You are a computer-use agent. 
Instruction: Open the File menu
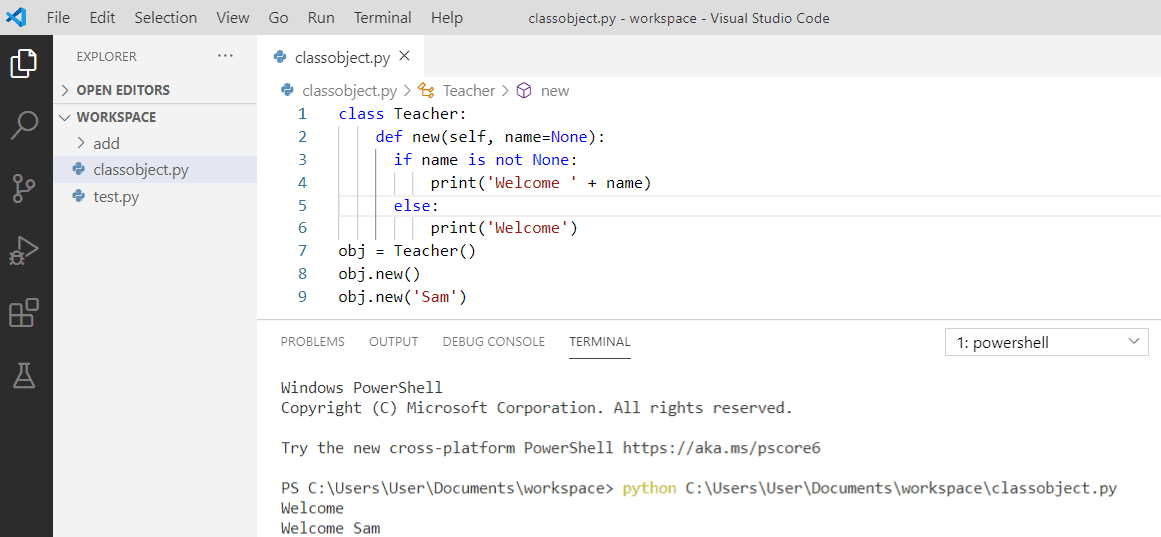(x=58, y=18)
